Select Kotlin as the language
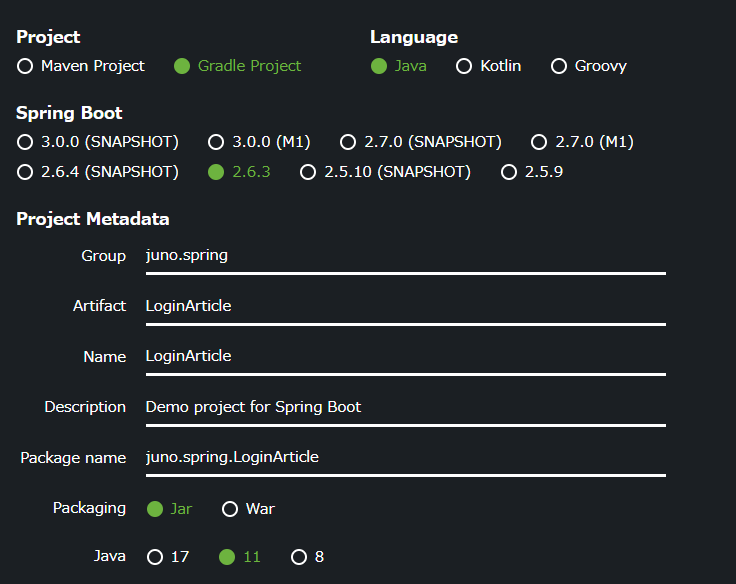Screen dimensions: 736x584 [464, 66]
